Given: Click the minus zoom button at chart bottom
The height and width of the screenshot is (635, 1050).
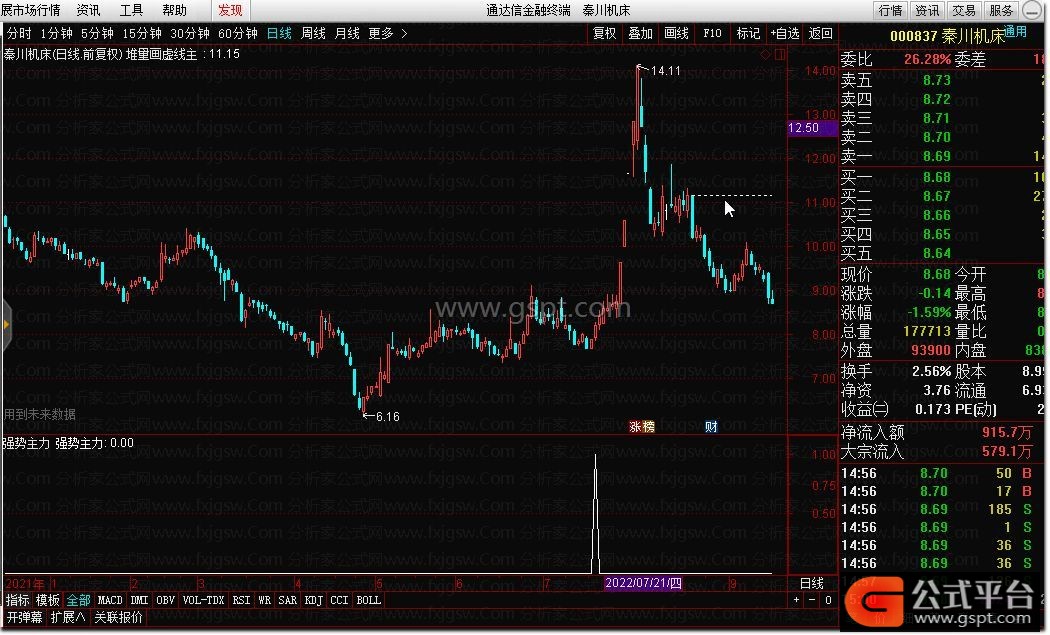Looking at the screenshot, I should tap(812, 600).
